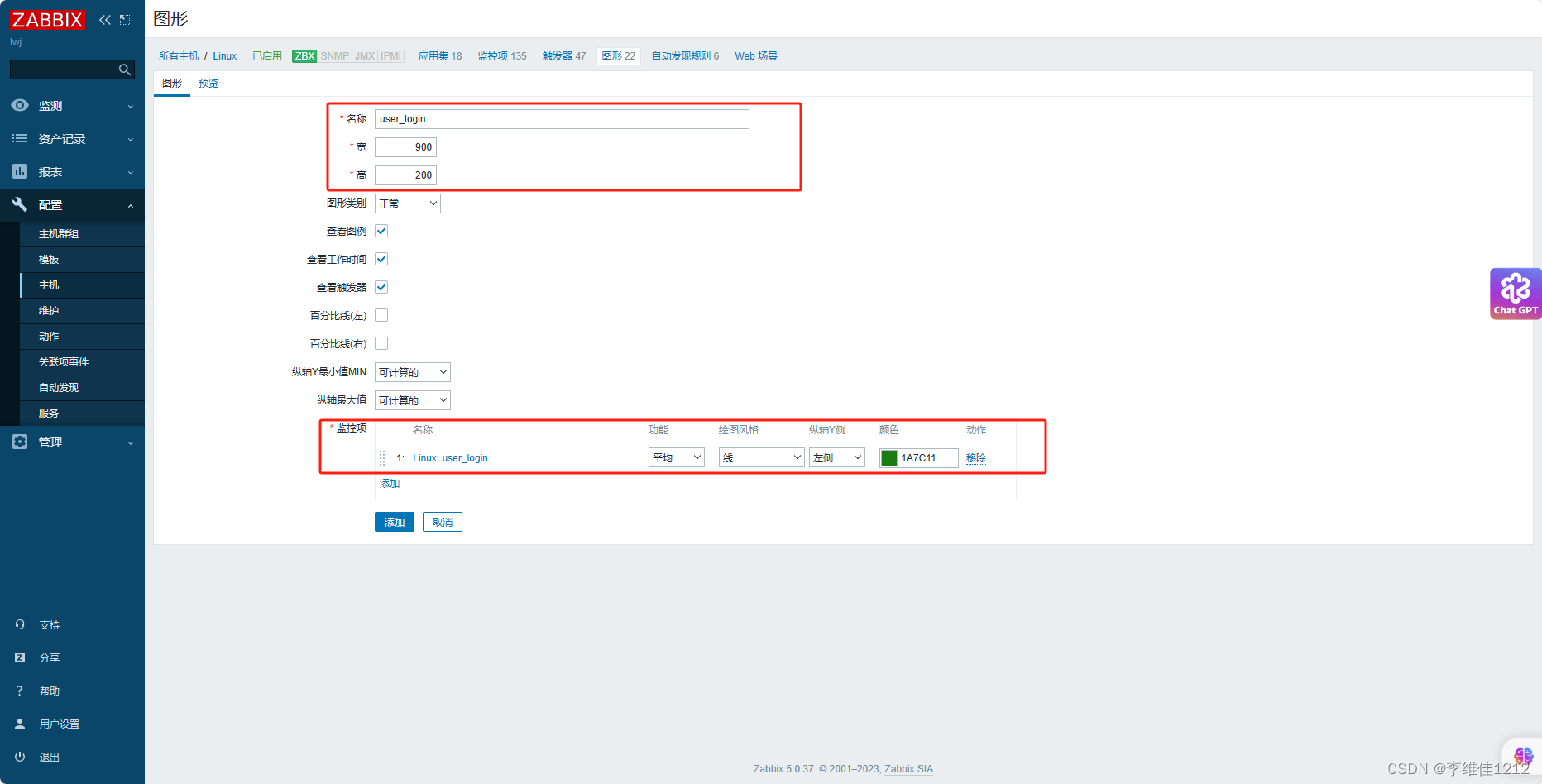This screenshot has height=784, width=1542.
Task: Toggle the 查看工作时间 checkbox
Action: tap(381, 259)
